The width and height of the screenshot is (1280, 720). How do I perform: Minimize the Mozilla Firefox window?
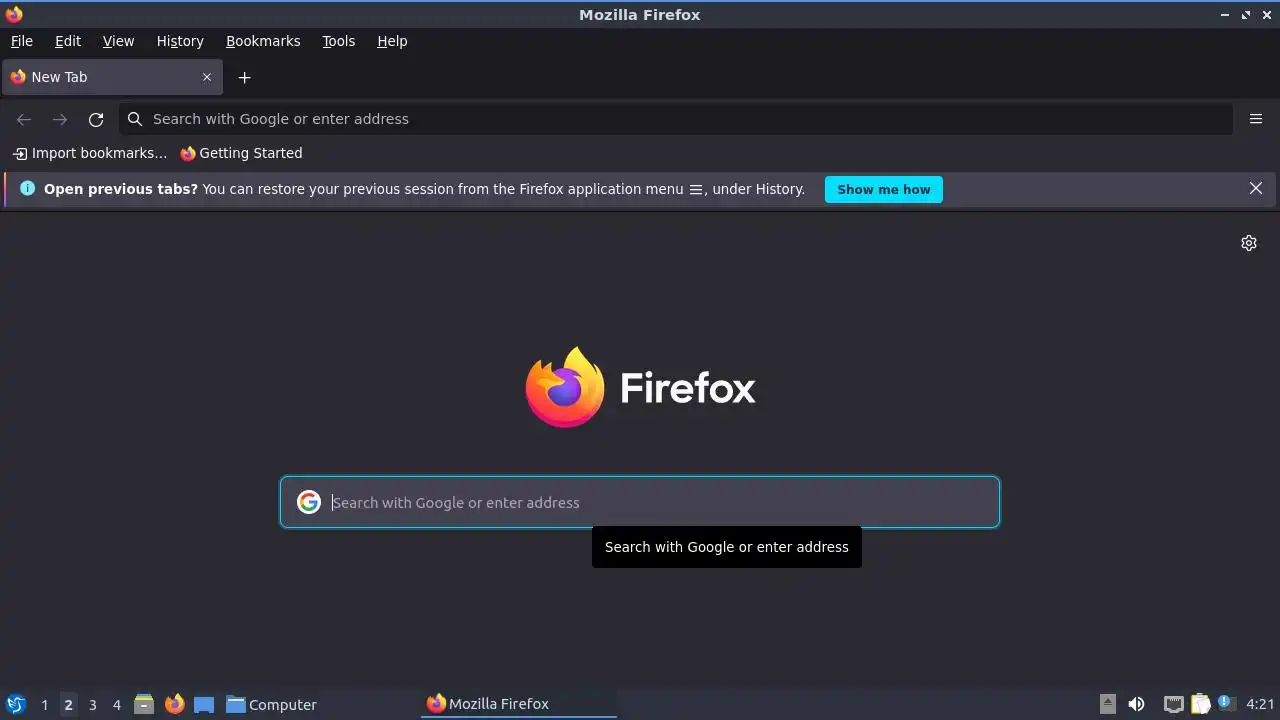coord(1225,15)
